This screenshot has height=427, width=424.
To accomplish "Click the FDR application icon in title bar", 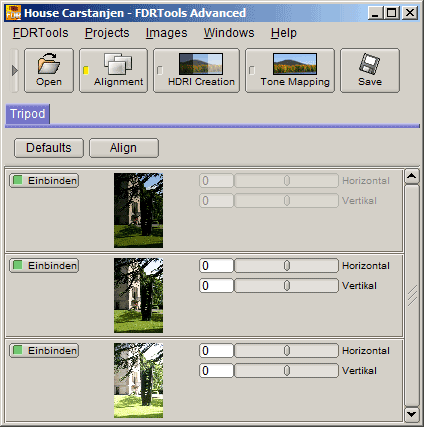I will click(x=13, y=13).
